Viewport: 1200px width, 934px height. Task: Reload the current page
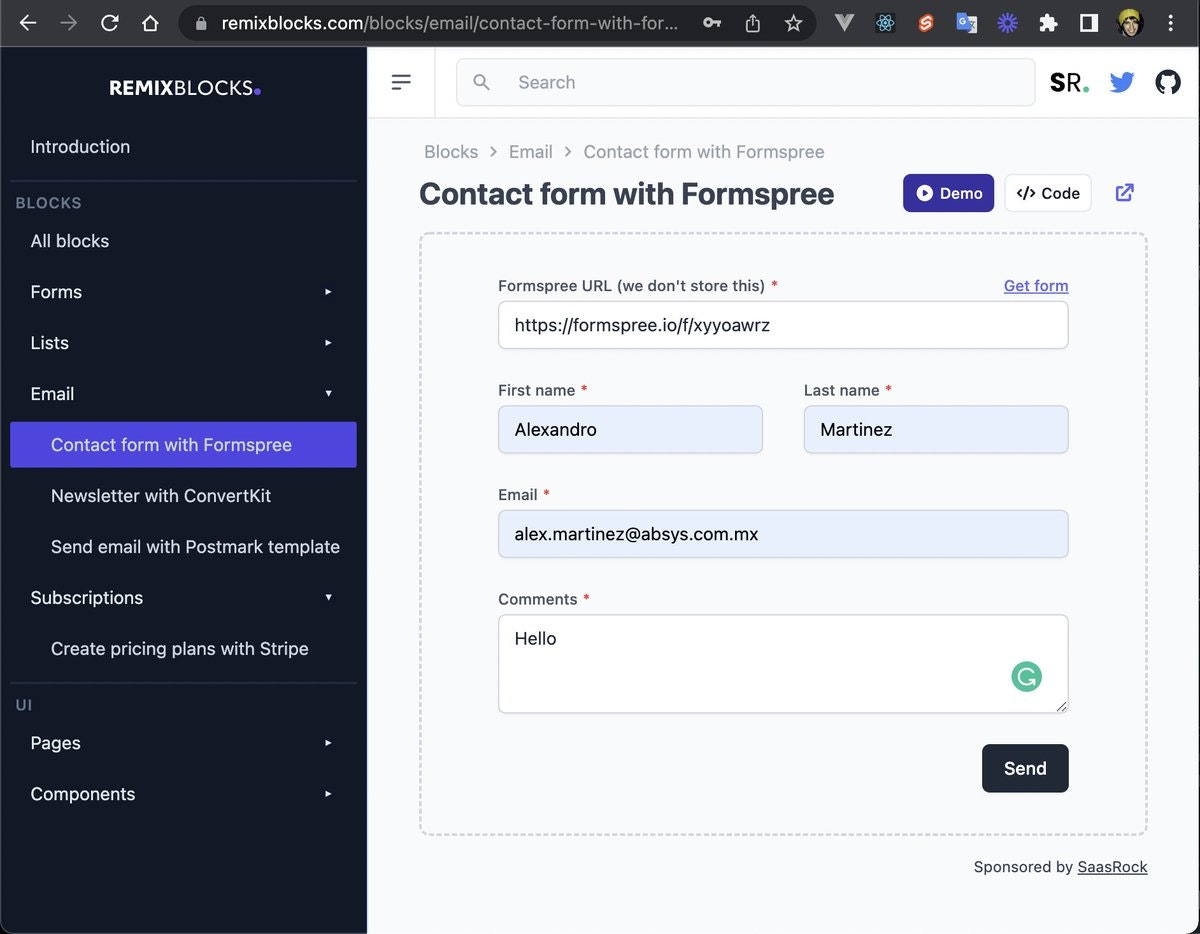tap(110, 23)
